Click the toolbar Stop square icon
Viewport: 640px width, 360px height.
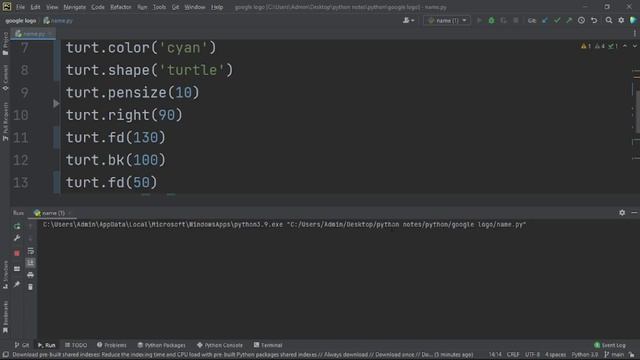[516, 20]
